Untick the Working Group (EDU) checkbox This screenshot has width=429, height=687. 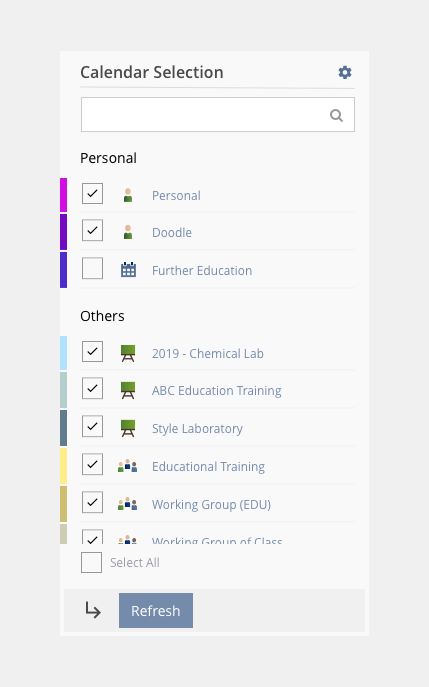click(92, 502)
